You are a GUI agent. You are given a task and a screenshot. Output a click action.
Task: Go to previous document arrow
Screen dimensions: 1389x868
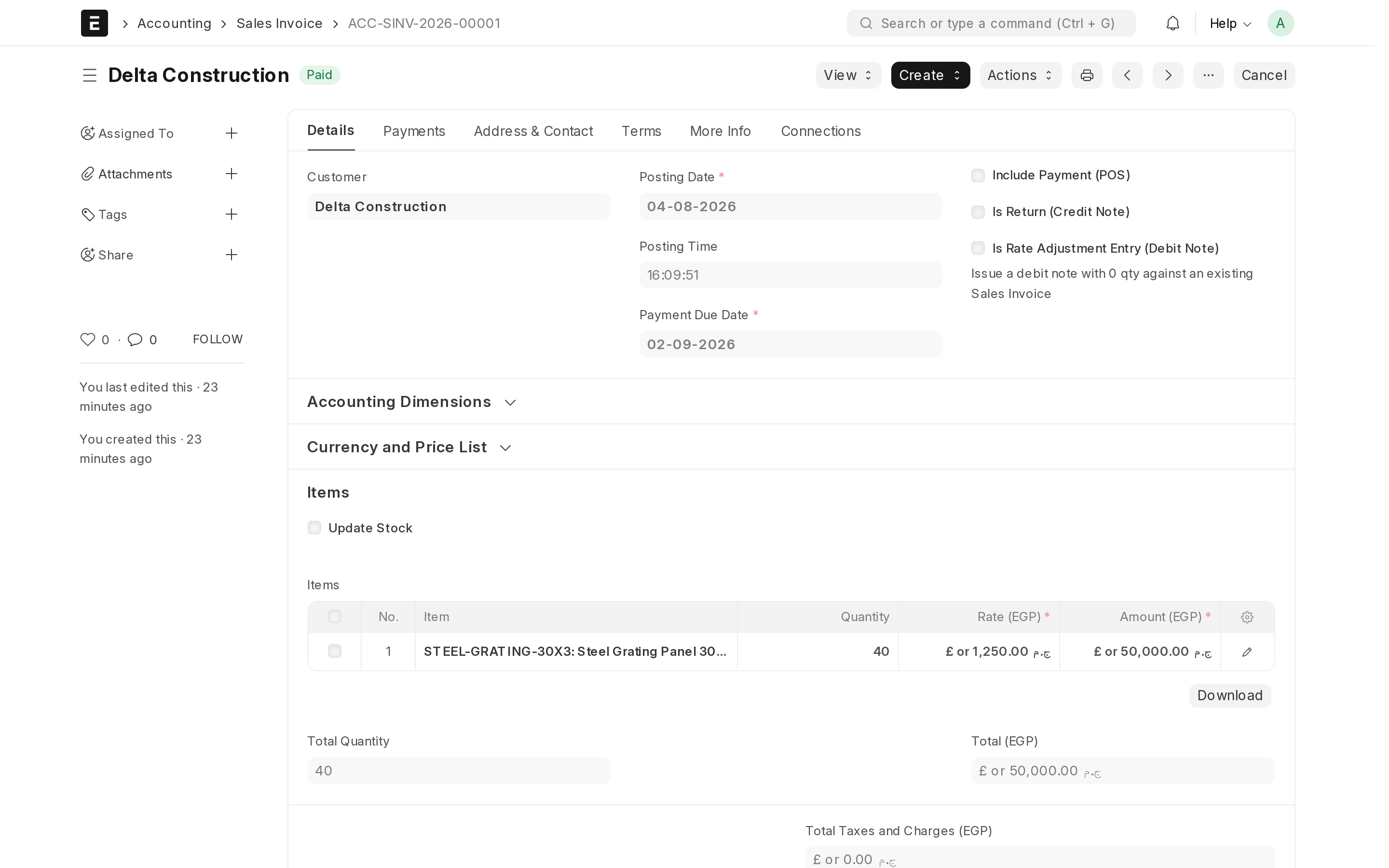1127,75
